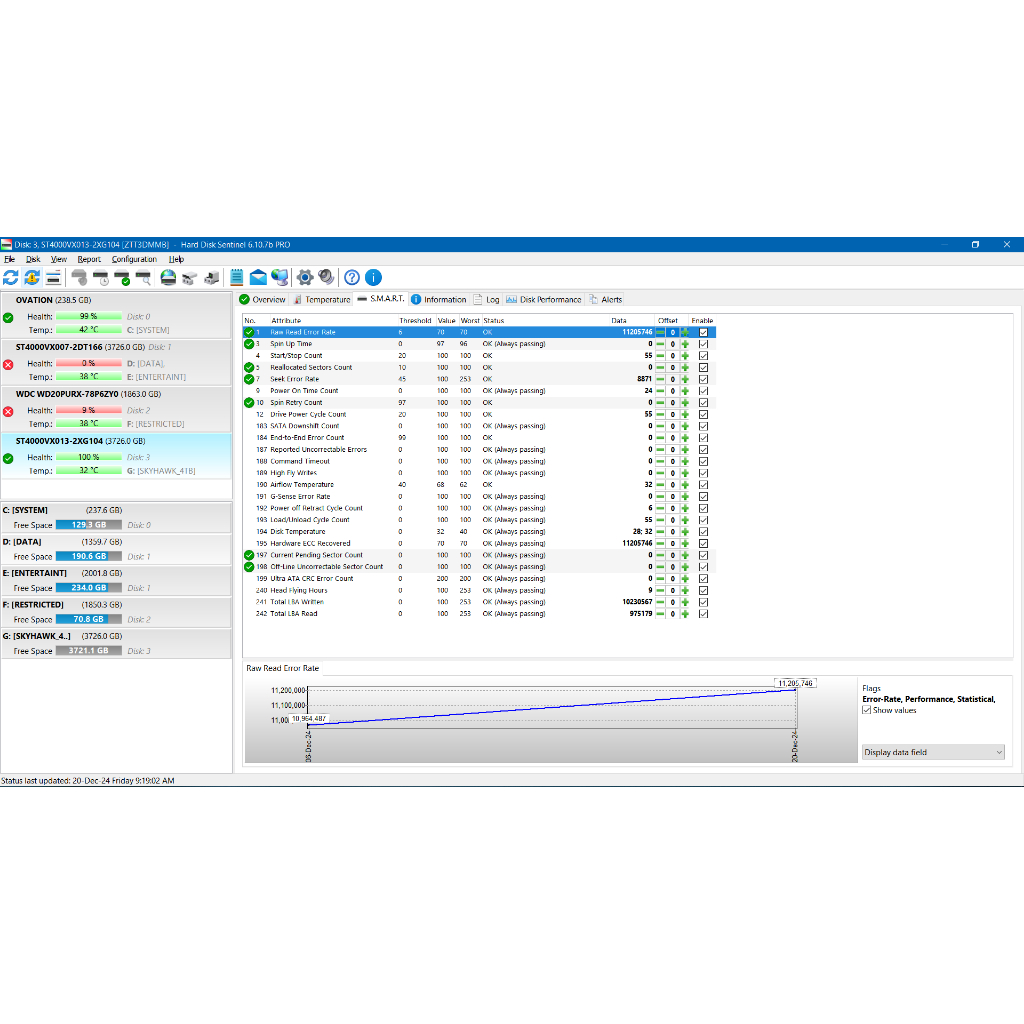Image resolution: width=1024 pixels, height=1024 pixels.
Task: Click OVATION 99 % health bar
Action: pyautogui.click(x=89, y=317)
